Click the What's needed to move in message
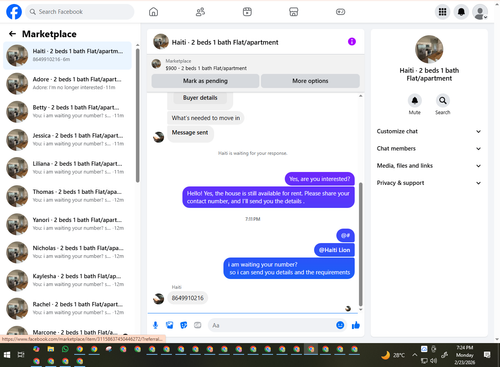The height and width of the screenshot is (367, 500). coord(206,118)
